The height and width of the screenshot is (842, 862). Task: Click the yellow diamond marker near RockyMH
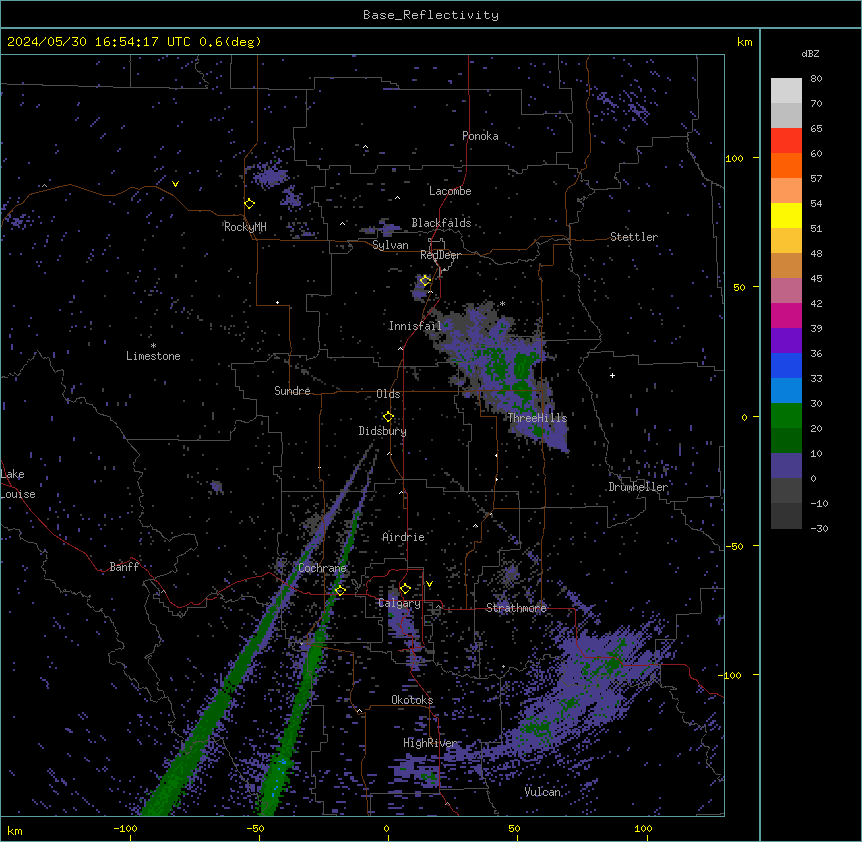point(250,204)
